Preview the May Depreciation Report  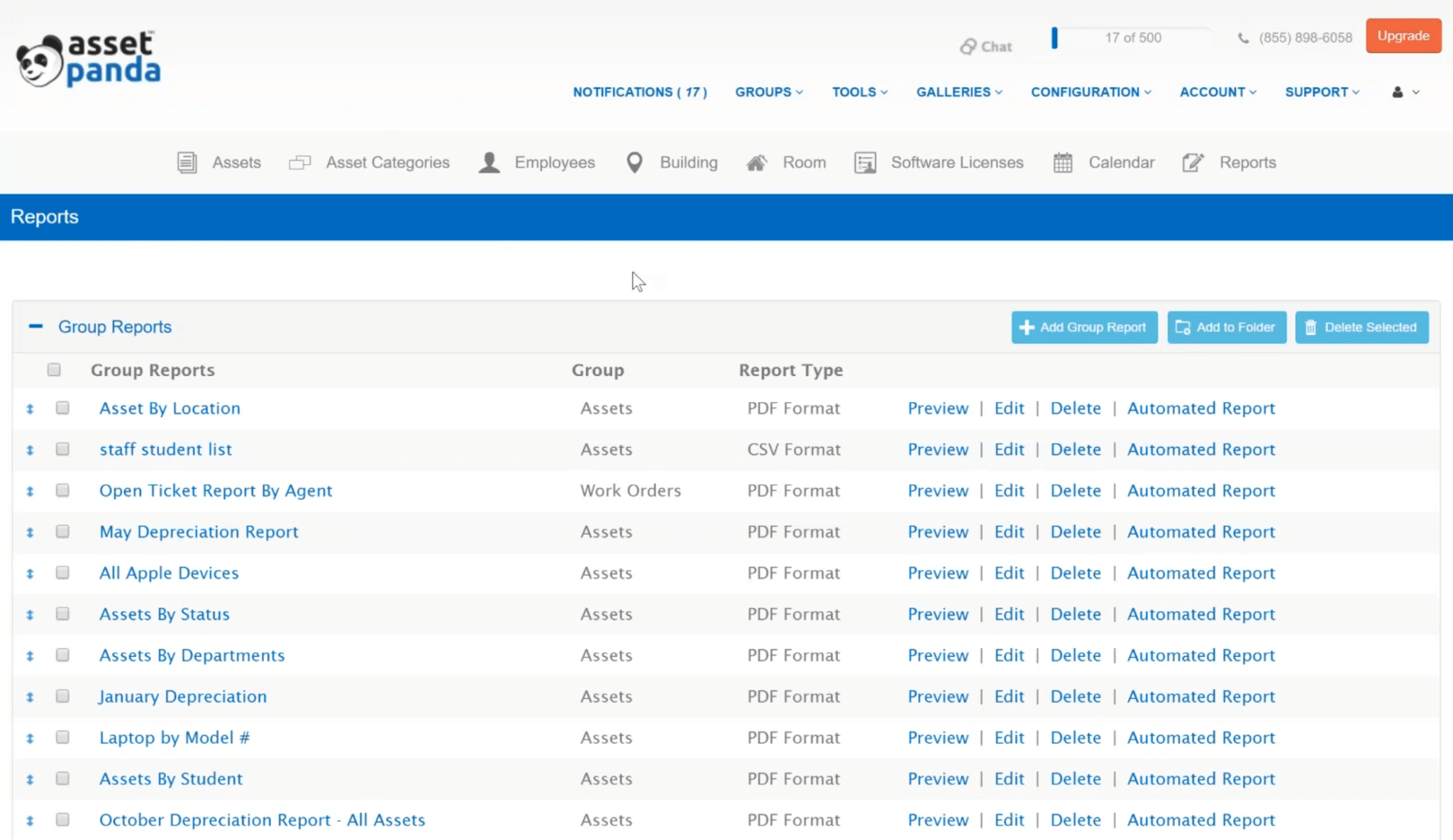938,531
